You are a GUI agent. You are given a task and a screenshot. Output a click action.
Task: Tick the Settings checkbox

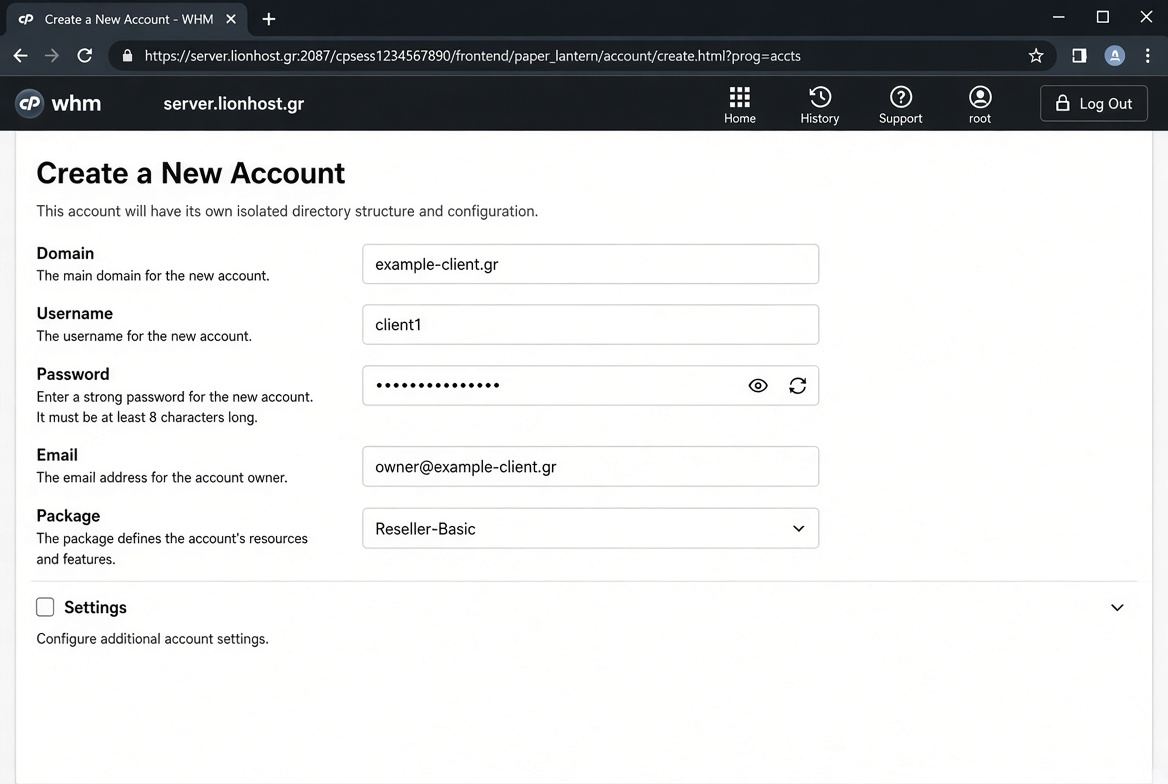click(x=45, y=607)
